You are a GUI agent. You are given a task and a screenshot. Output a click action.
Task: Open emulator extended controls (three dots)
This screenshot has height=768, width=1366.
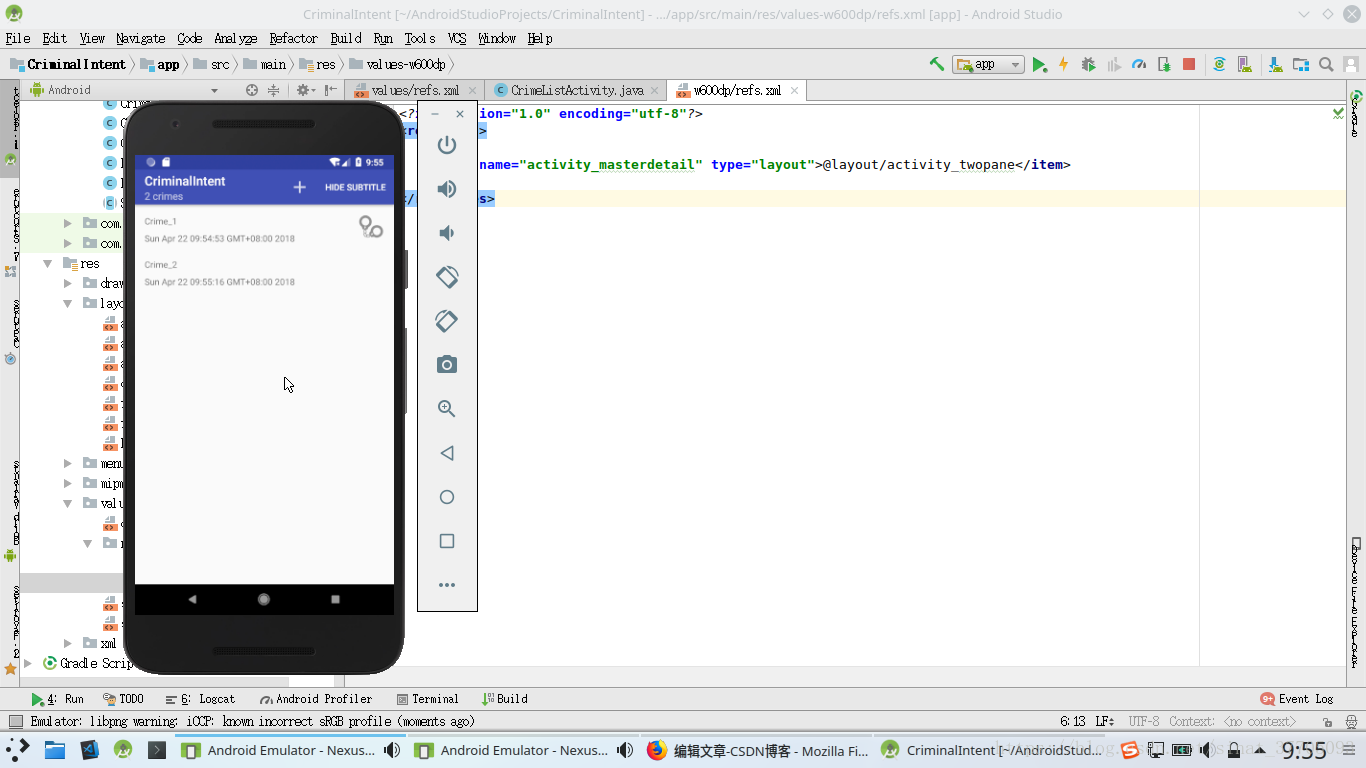point(447,585)
